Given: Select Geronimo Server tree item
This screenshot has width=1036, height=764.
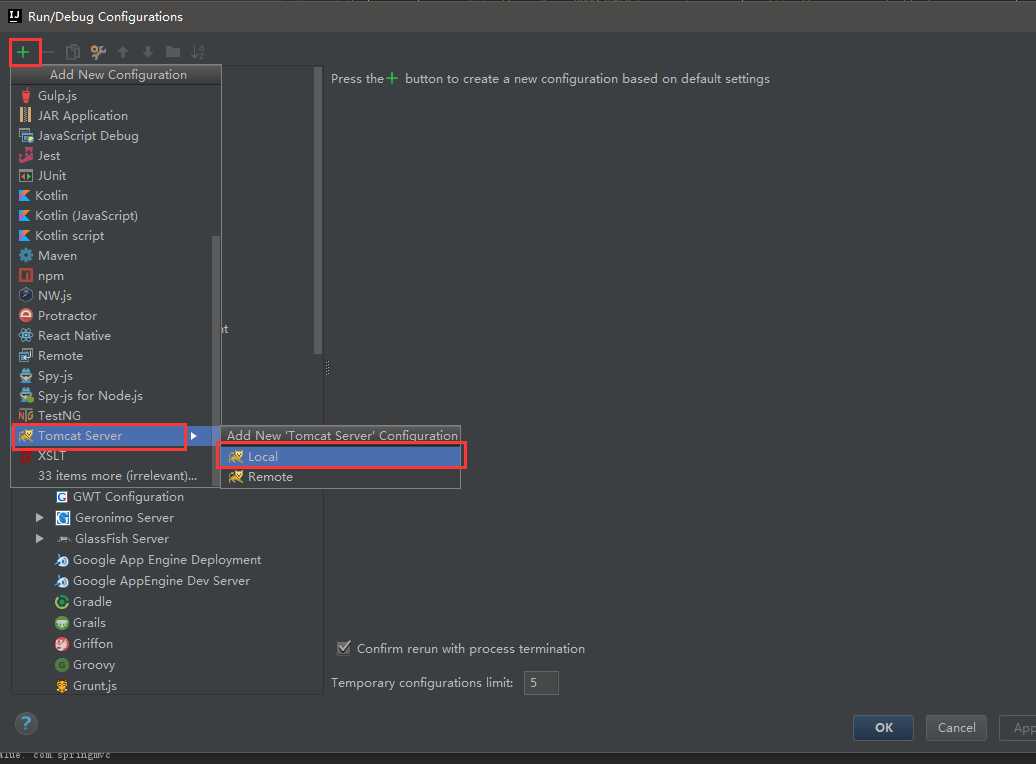Looking at the screenshot, I should click(115, 517).
